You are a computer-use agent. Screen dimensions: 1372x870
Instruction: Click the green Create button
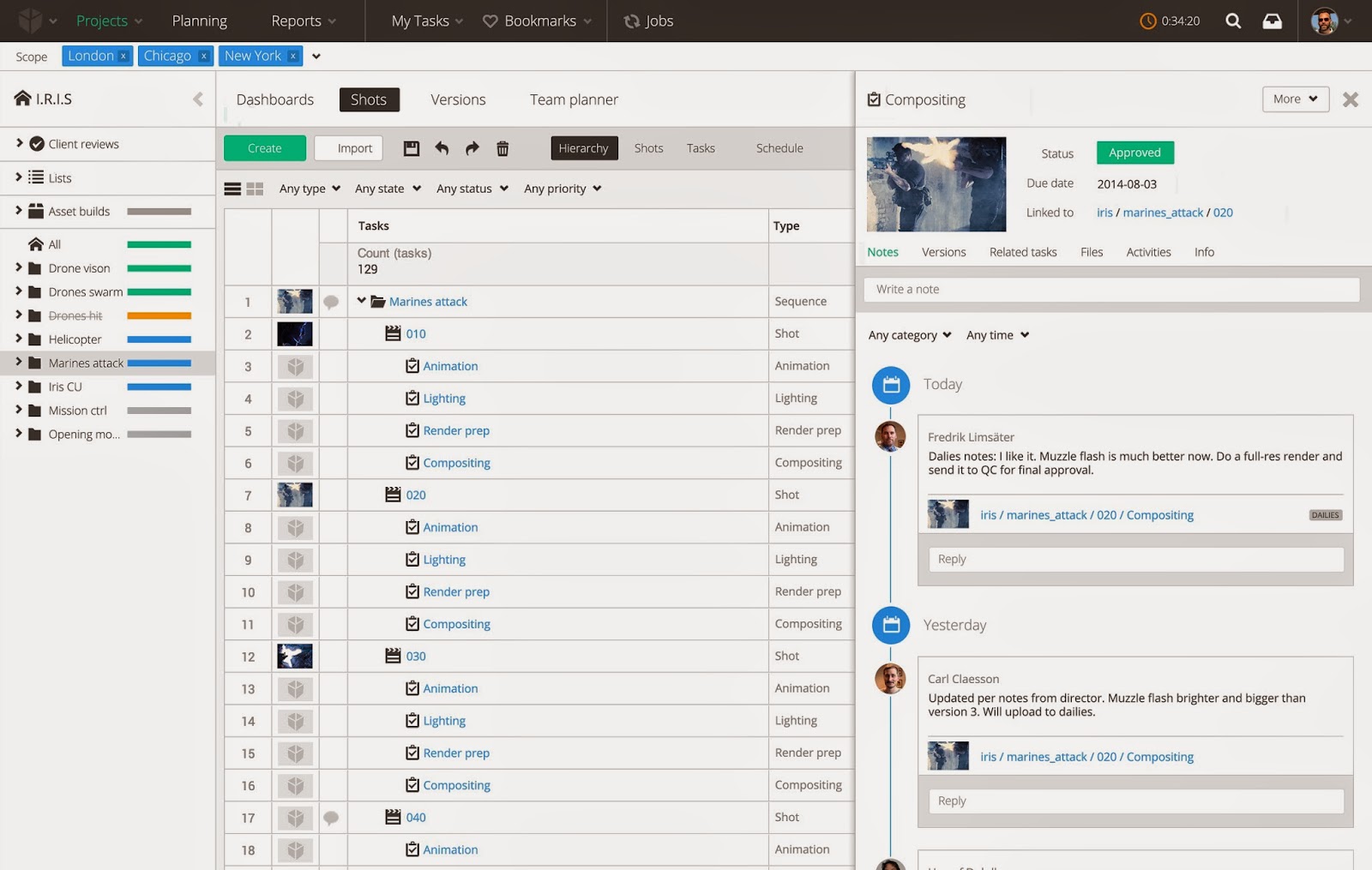[264, 147]
